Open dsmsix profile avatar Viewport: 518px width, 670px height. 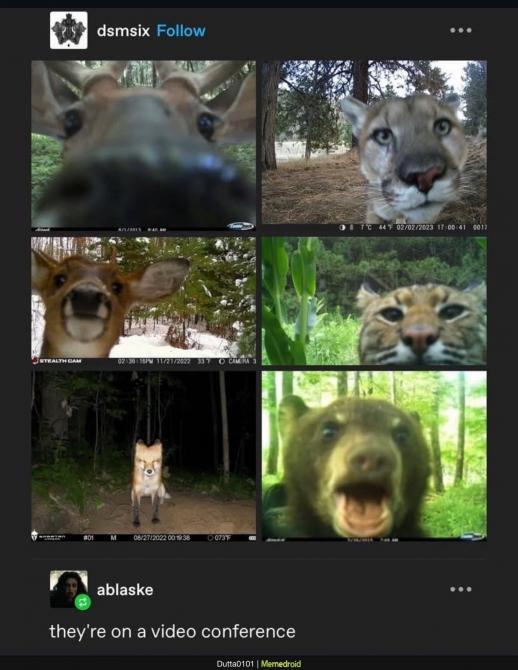click(x=69, y=30)
